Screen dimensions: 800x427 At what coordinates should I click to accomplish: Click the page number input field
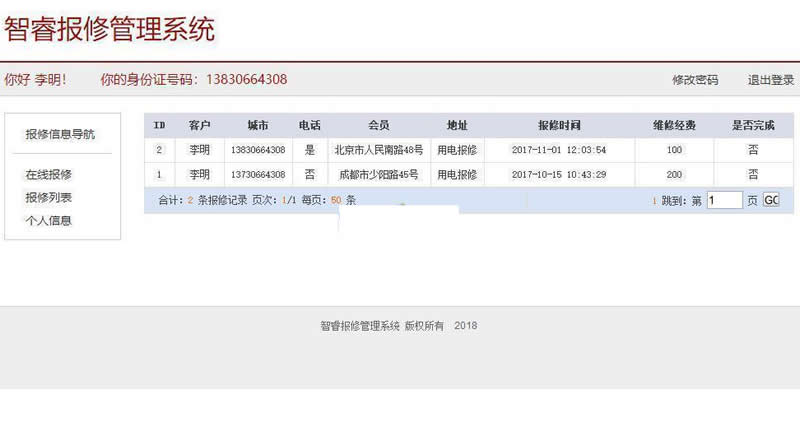click(724, 200)
